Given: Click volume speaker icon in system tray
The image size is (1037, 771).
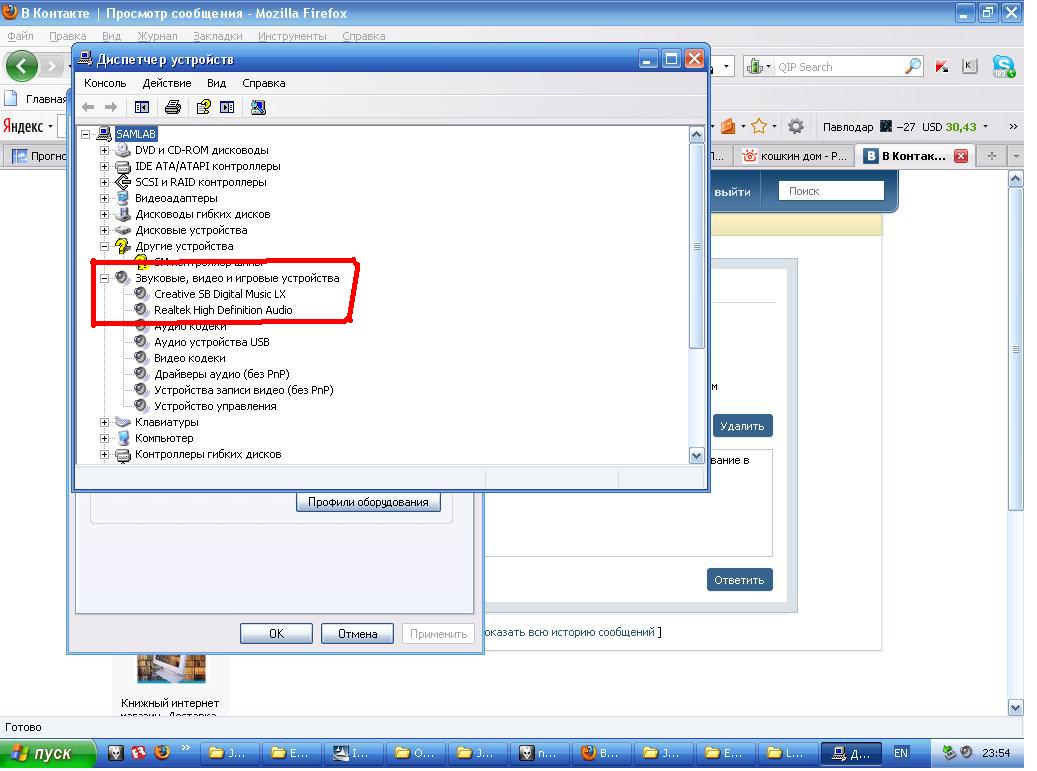Looking at the screenshot, I should [x=966, y=752].
